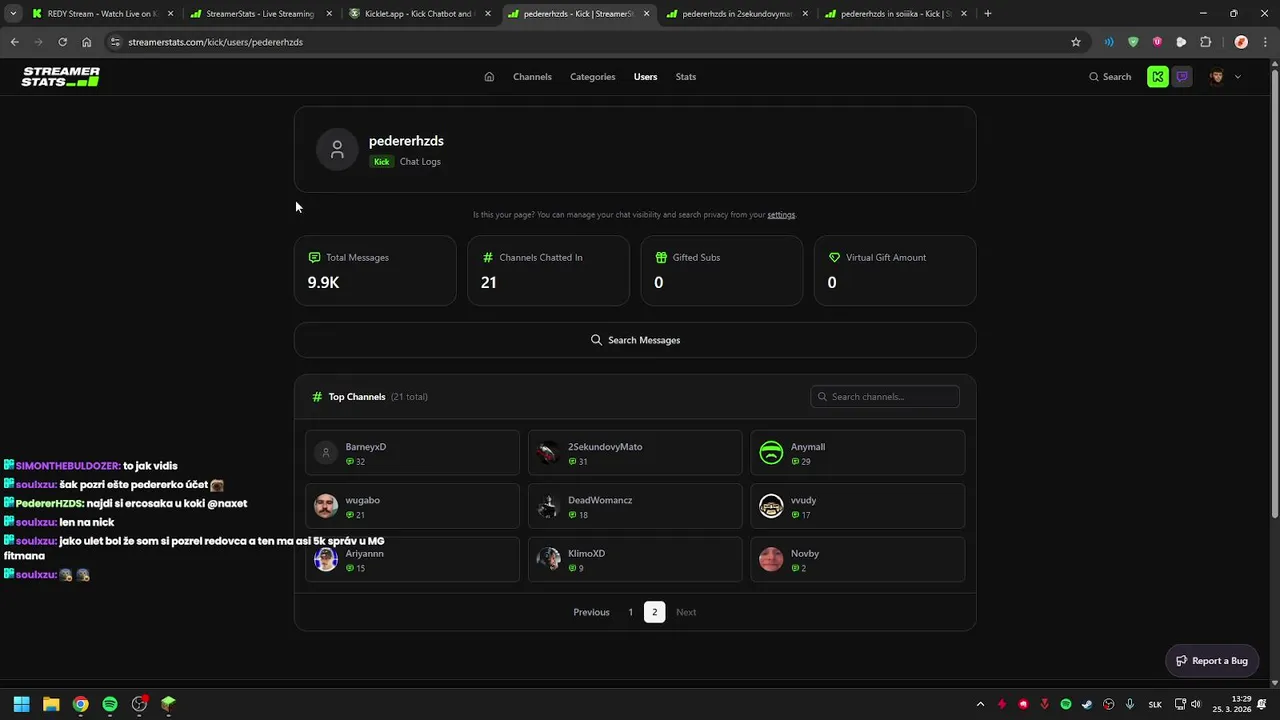Open Anymall channel card
The image size is (1280, 720).
pos(858,453)
